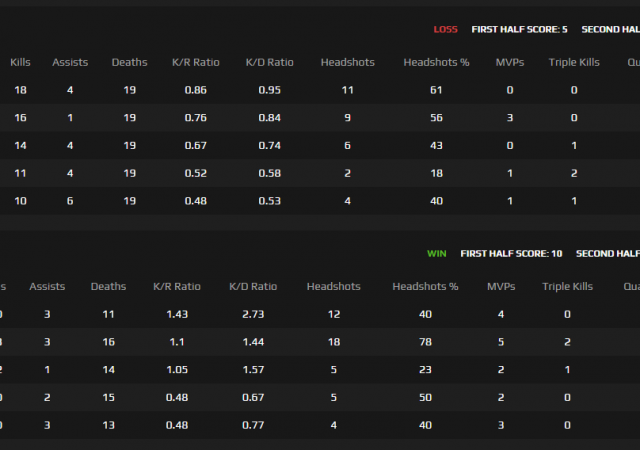The image size is (640, 450).
Task: Sort winning team table by Deaths header
Action: click(x=108, y=286)
